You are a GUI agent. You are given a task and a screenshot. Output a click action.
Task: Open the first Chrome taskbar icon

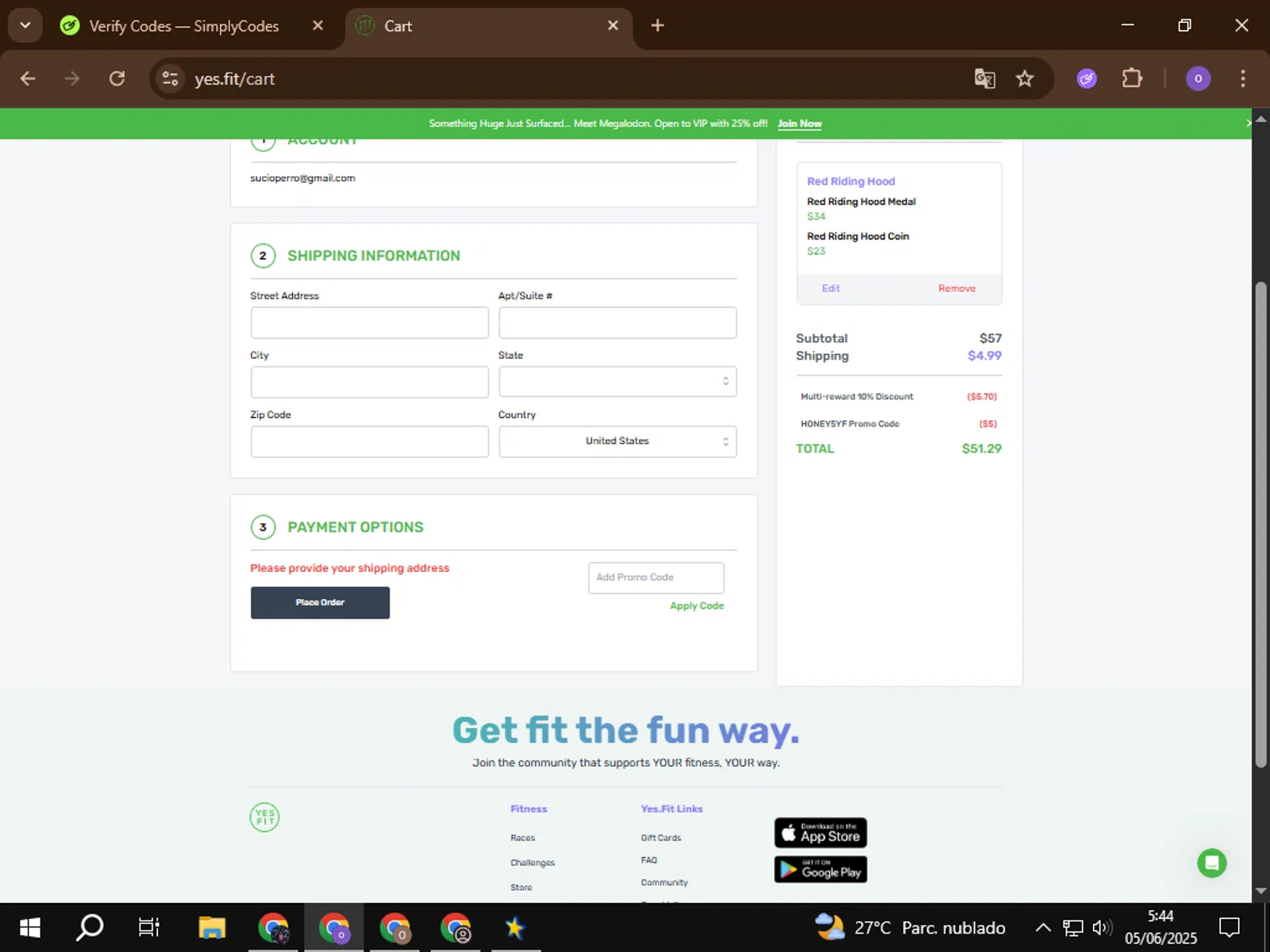coord(273,927)
